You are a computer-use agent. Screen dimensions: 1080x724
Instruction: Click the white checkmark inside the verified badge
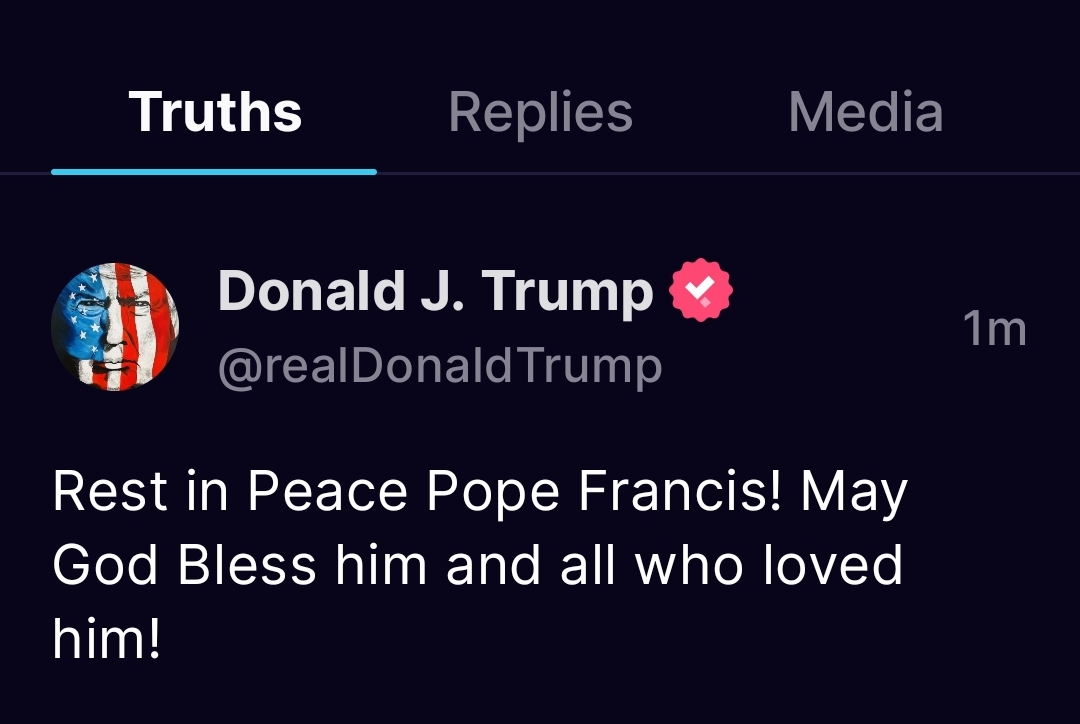click(701, 288)
